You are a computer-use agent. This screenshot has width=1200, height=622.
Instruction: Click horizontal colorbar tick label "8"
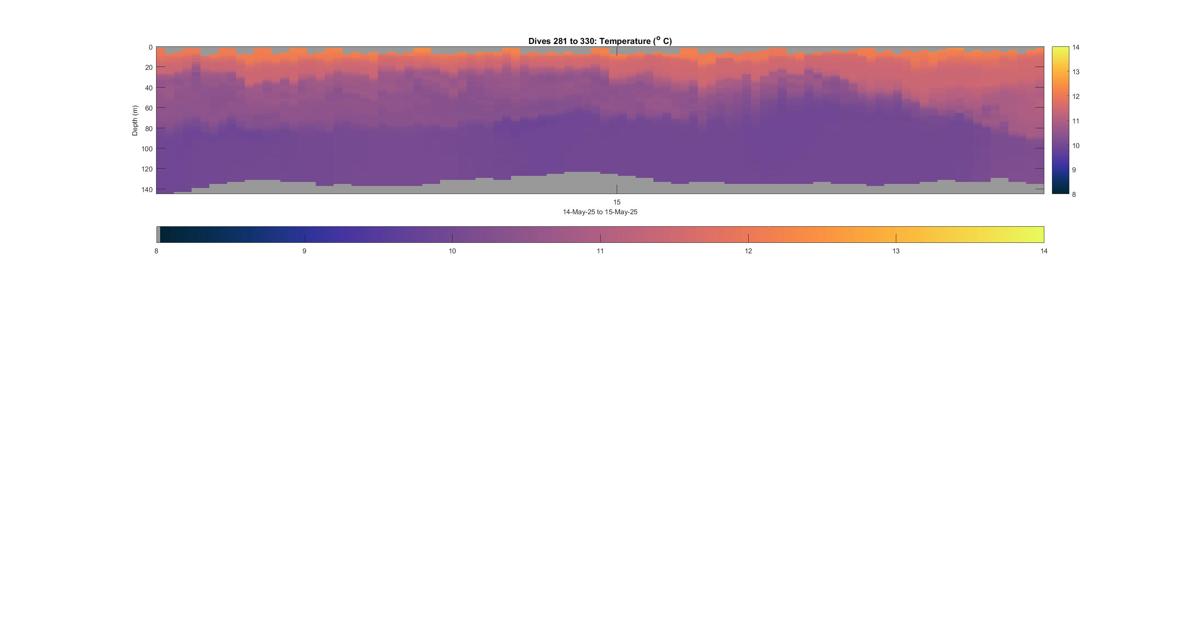(x=156, y=251)
